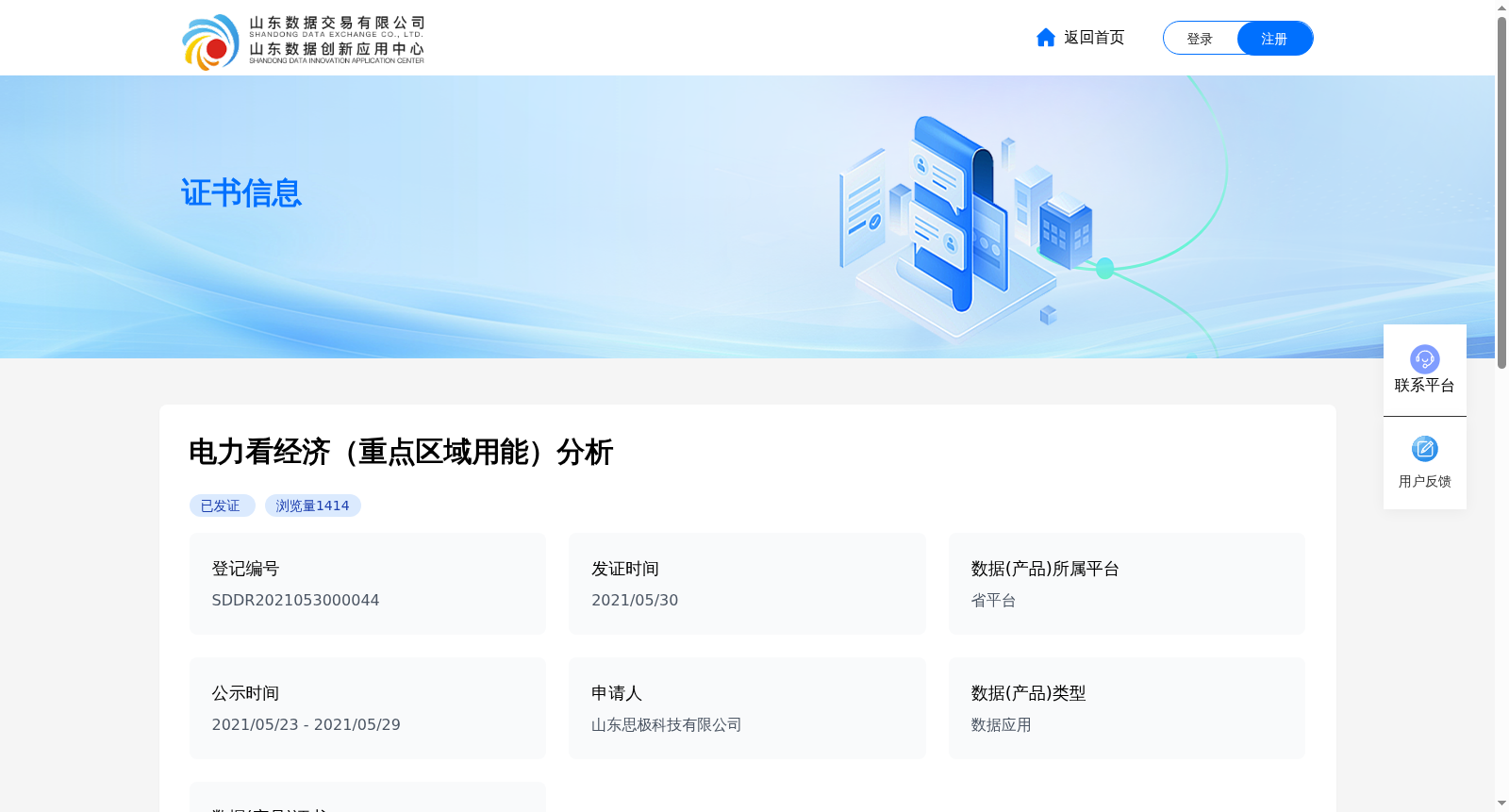
Task: Click the vertical scrollbar thumb
Action: (1501, 192)
